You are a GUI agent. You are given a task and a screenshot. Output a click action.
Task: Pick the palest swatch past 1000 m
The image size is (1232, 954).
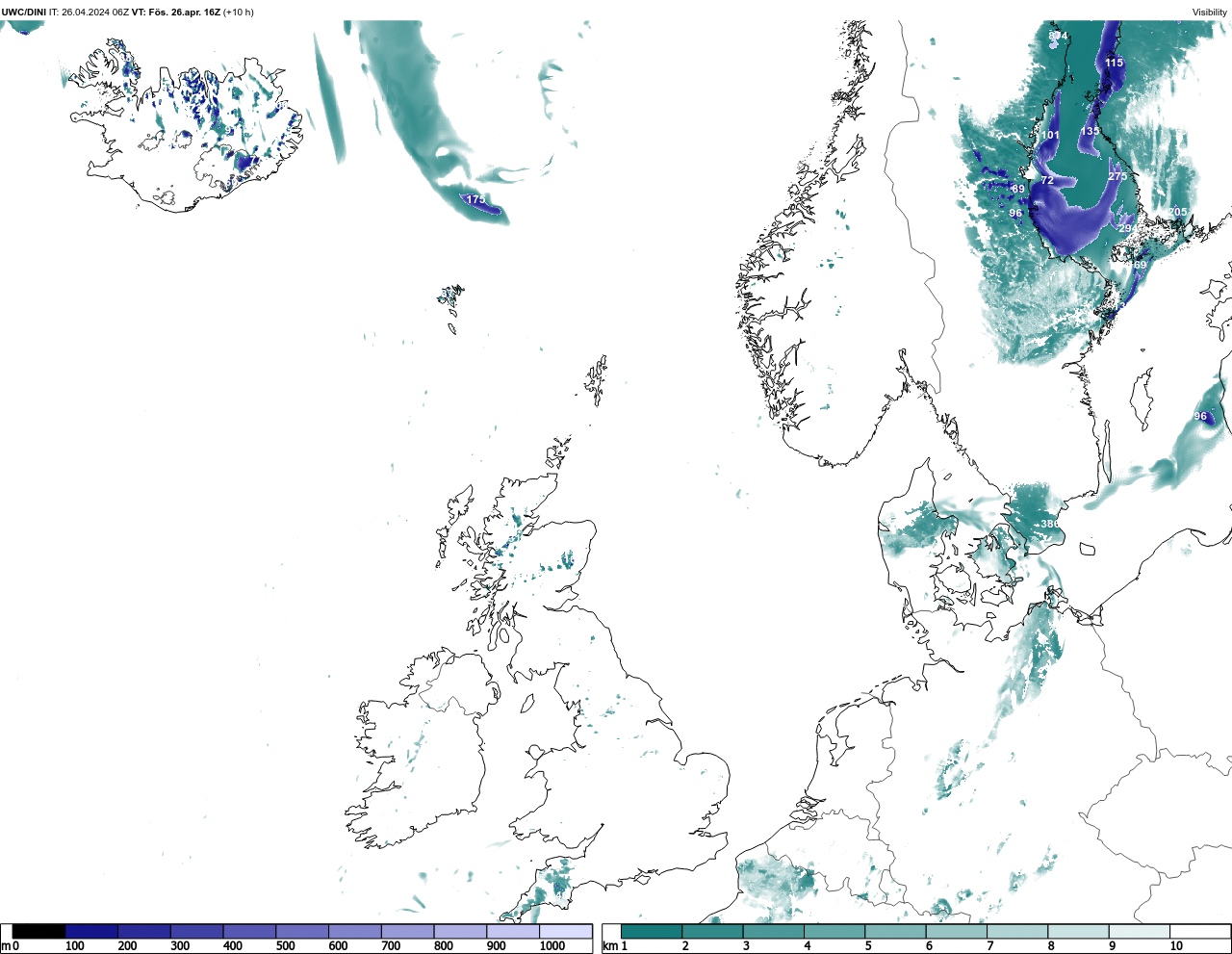point(565,932)
